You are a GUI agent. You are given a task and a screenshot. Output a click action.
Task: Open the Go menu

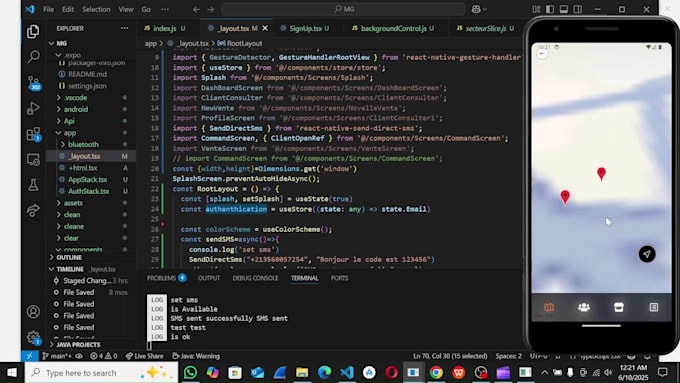click(146, 9)
